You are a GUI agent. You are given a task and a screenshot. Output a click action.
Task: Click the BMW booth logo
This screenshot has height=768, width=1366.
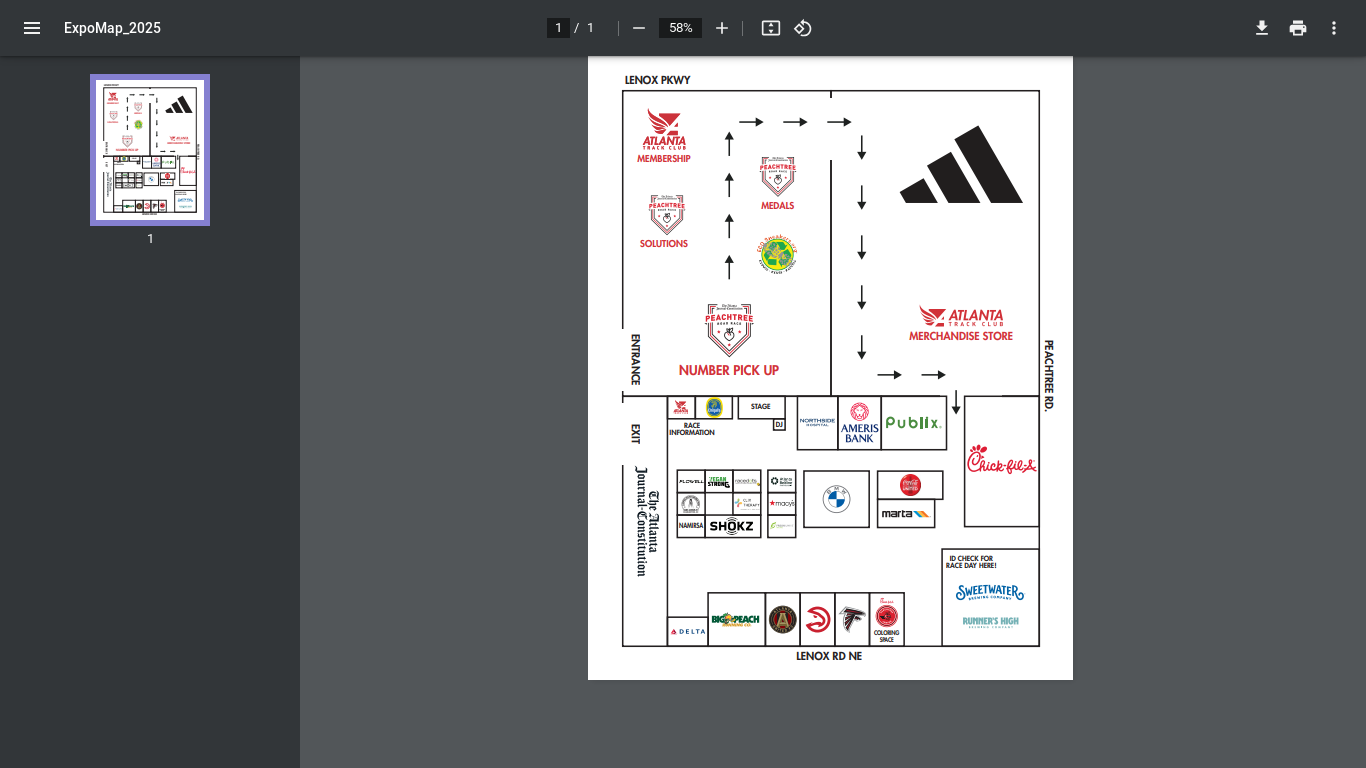tap(836, 499)
